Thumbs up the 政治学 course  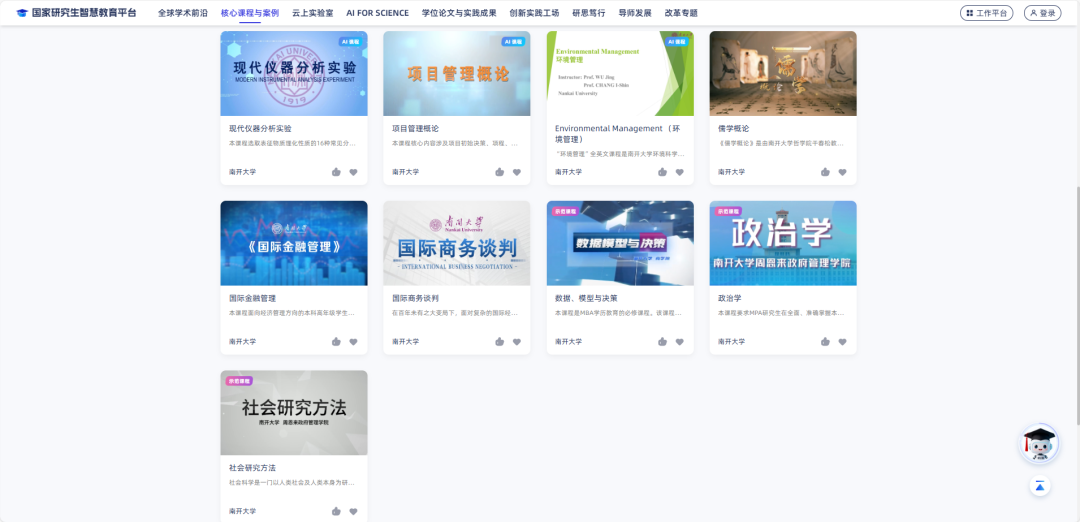pos(825,342)
